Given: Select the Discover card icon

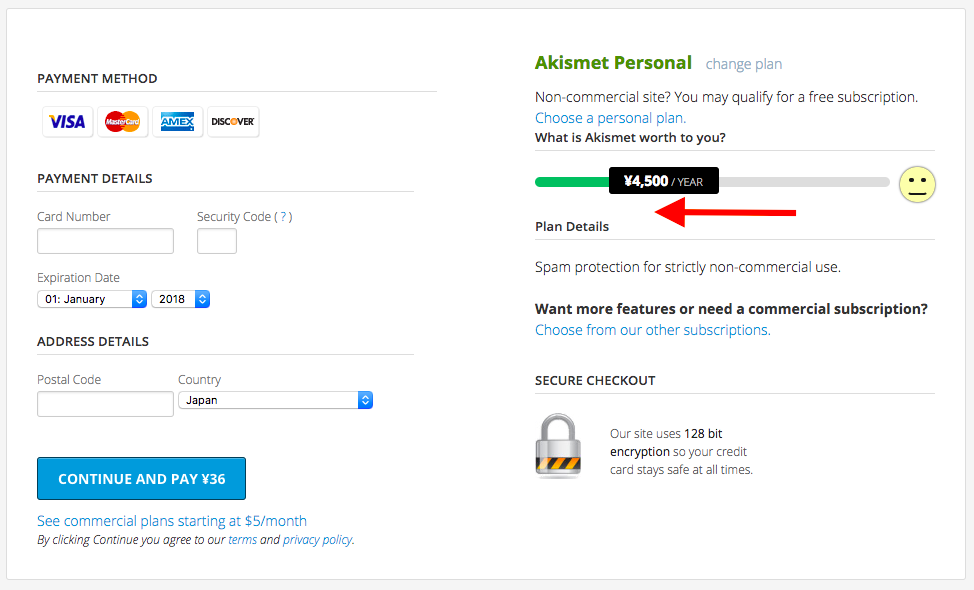Looking at the screenshot, I should [x=233, y=122].
